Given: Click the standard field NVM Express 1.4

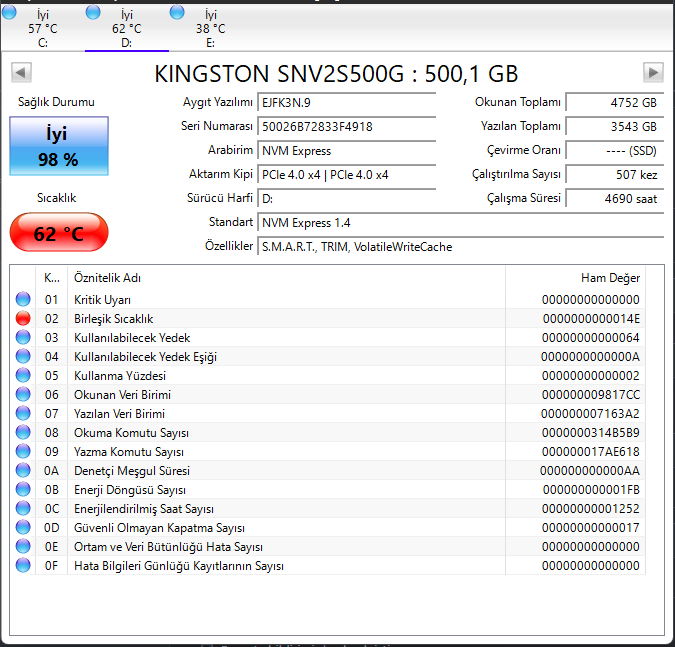Looking at the screenshot, I should coord(461,223).
